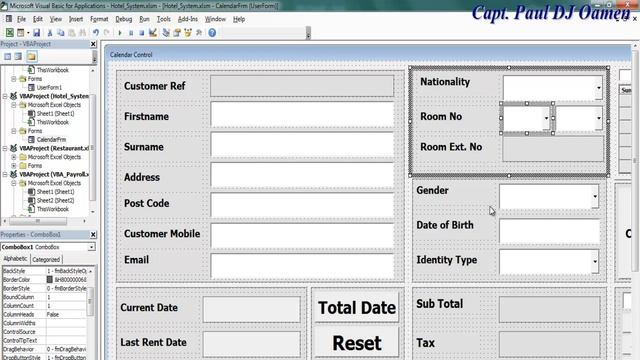The image size is (640, 360).
Task: Open the selected Room No combo box dropdown
Action: (x=546, y=118)
